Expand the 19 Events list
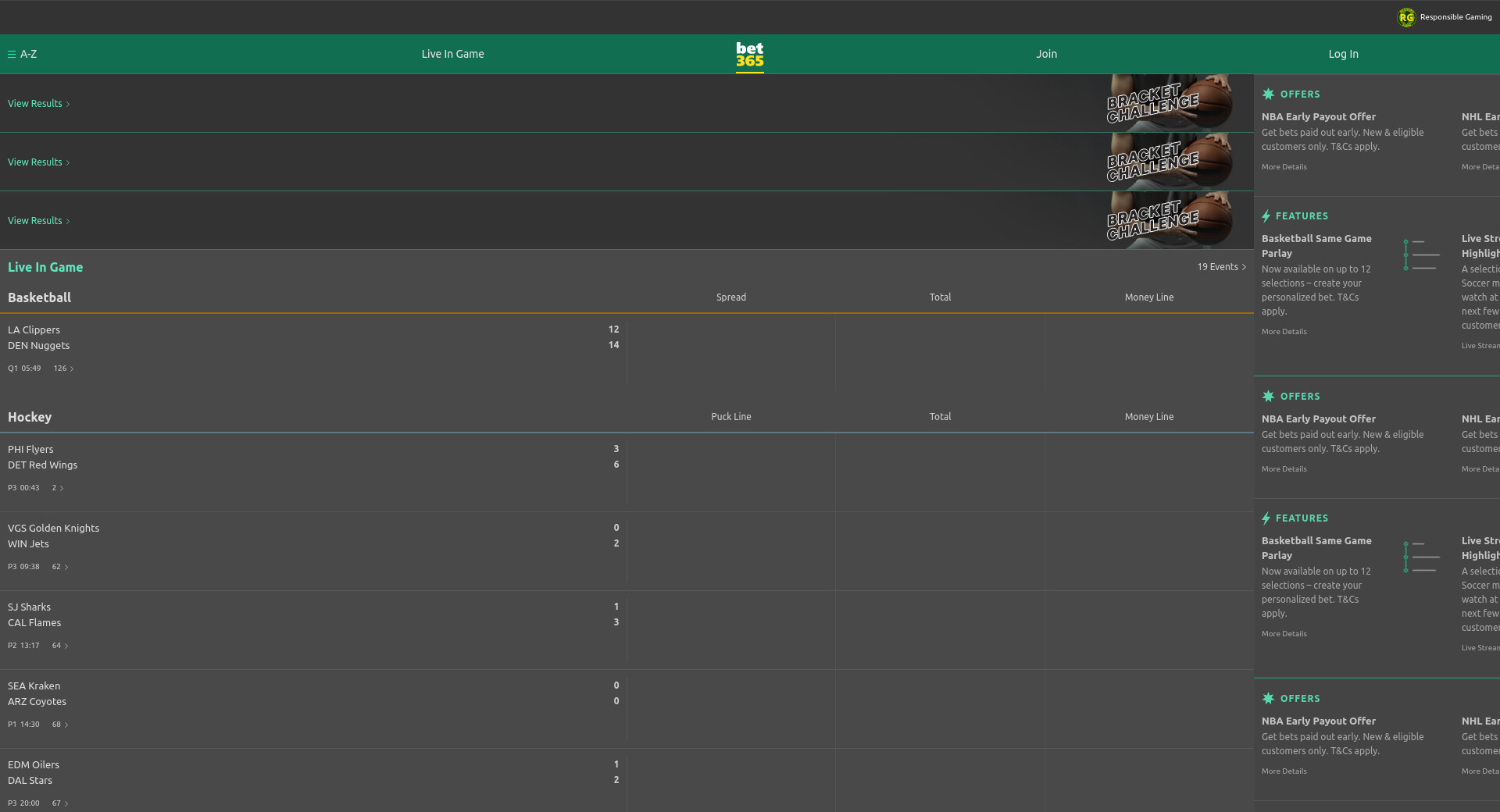 click(1221, 267)
